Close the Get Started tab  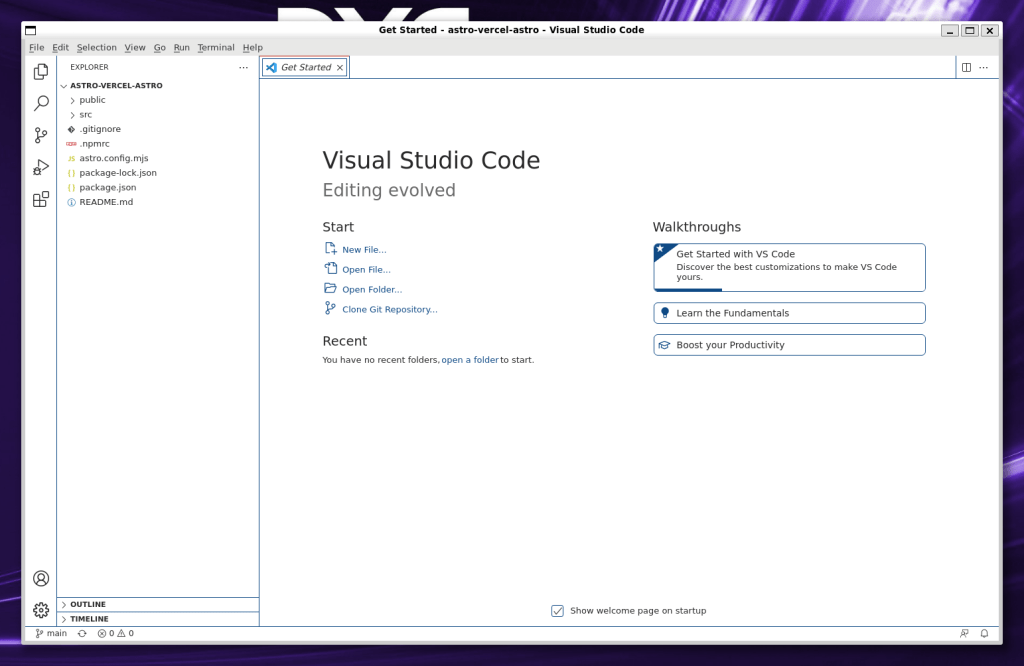click(x=340, y=67)
